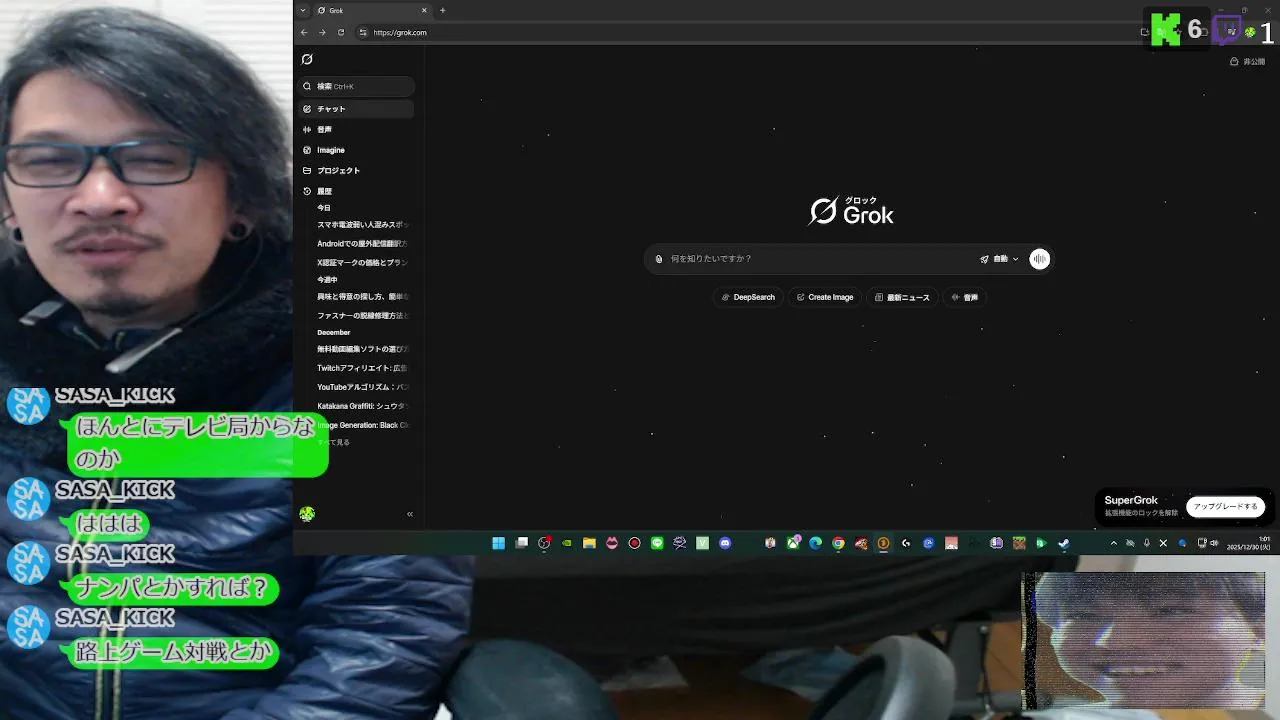Viewport: 1280px width, 720px height.
Task: Open Google Chrome from the taskbar
Action: [x=838, y=543]
